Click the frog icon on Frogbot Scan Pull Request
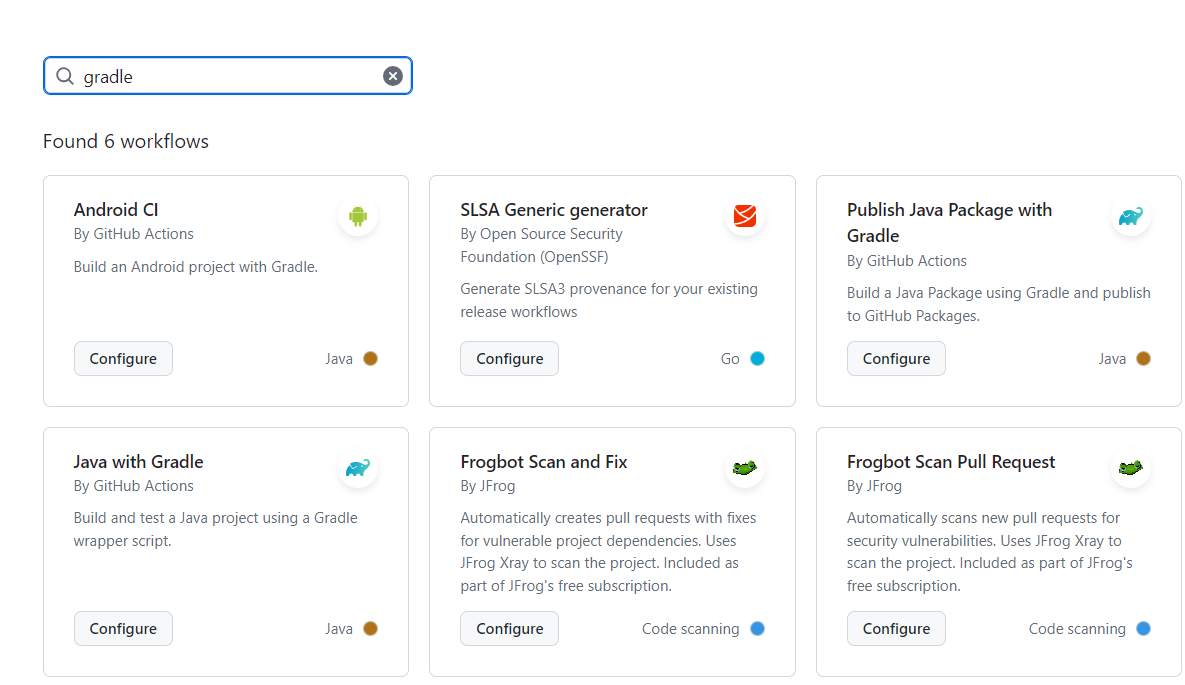Image resolution: width=1185 pixels, height=685 pixels. [x=1131, y=468]
